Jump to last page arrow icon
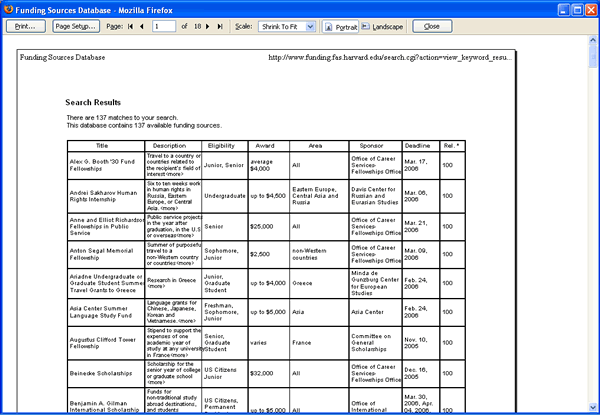 pos(220,26)
